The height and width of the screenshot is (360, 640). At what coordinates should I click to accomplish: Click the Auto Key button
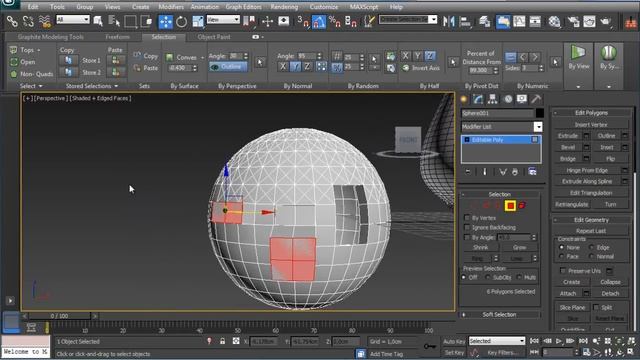coord(454,341)
